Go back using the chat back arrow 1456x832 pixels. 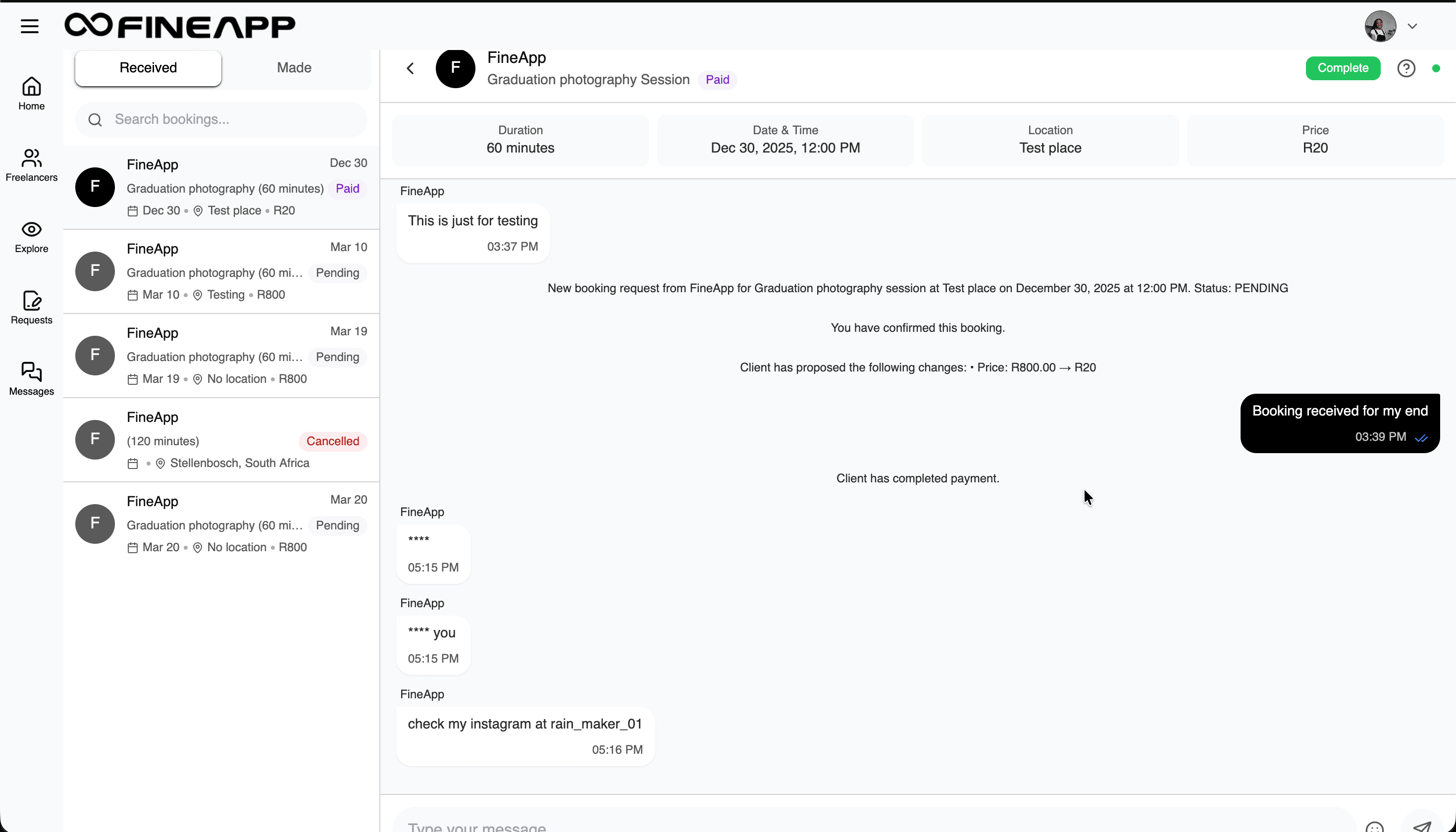coord(410,68)
